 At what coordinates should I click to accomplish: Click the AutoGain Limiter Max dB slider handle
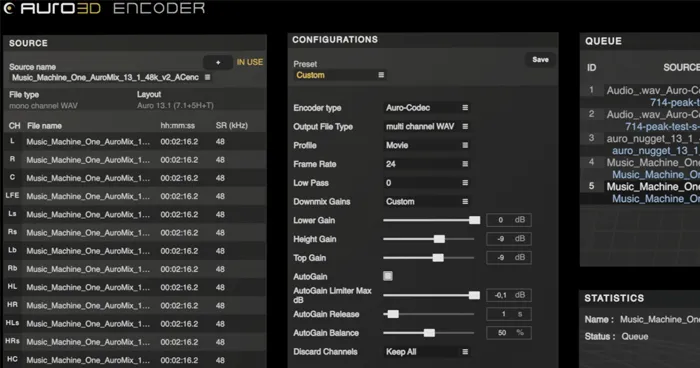coord(474,295)
